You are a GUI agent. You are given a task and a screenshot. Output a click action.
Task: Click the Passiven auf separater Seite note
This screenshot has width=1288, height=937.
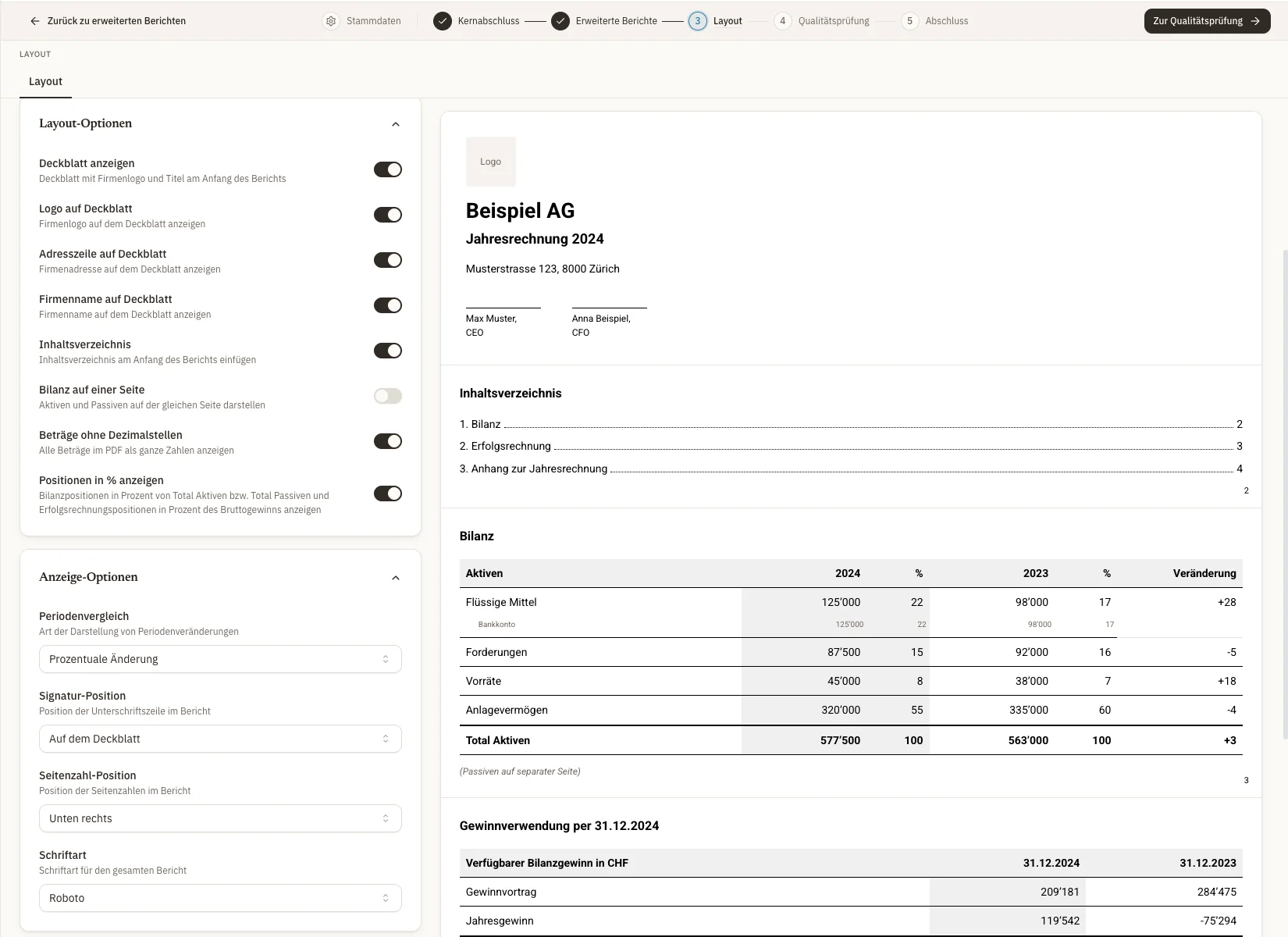point(520,771)
